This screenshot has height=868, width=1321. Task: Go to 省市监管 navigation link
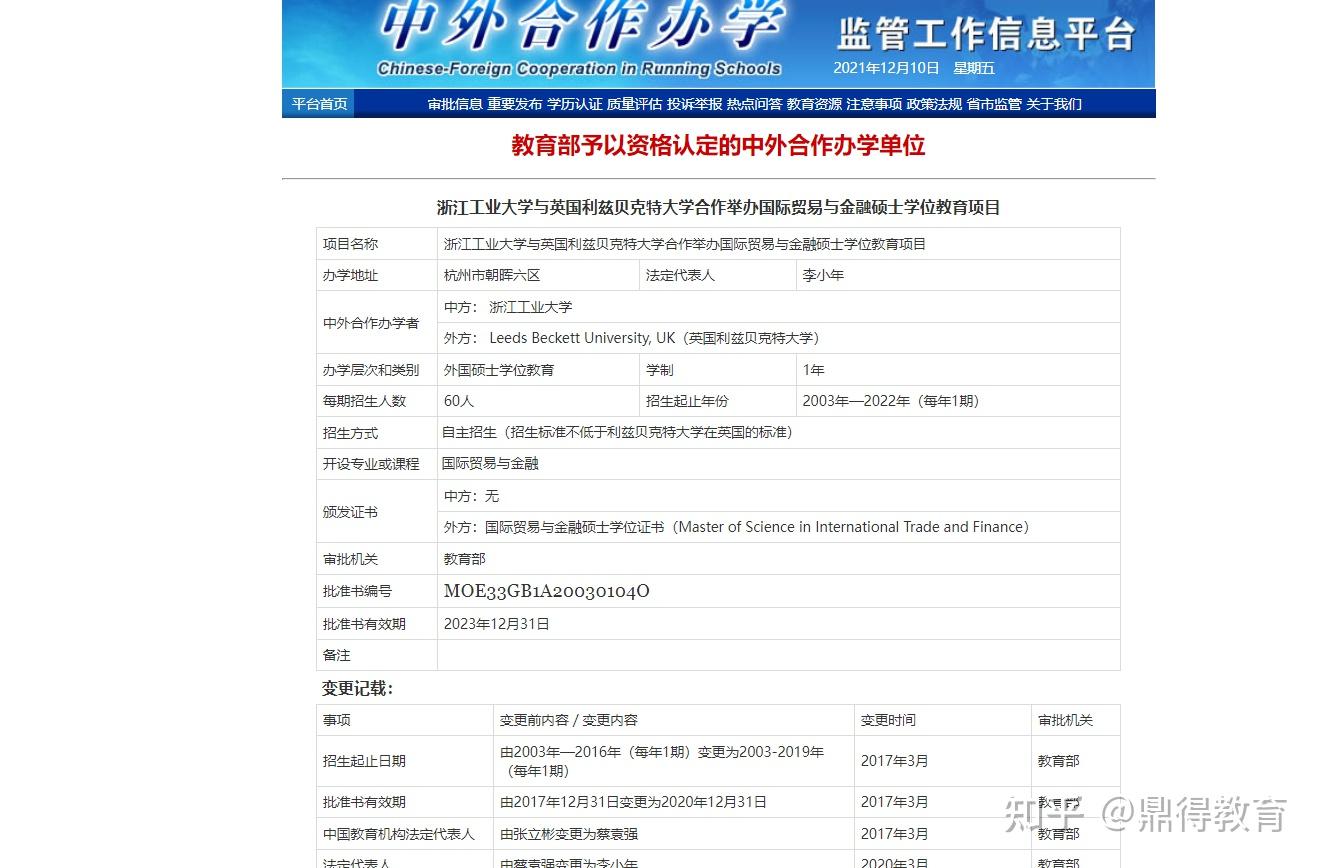click(x=994, y=104)
